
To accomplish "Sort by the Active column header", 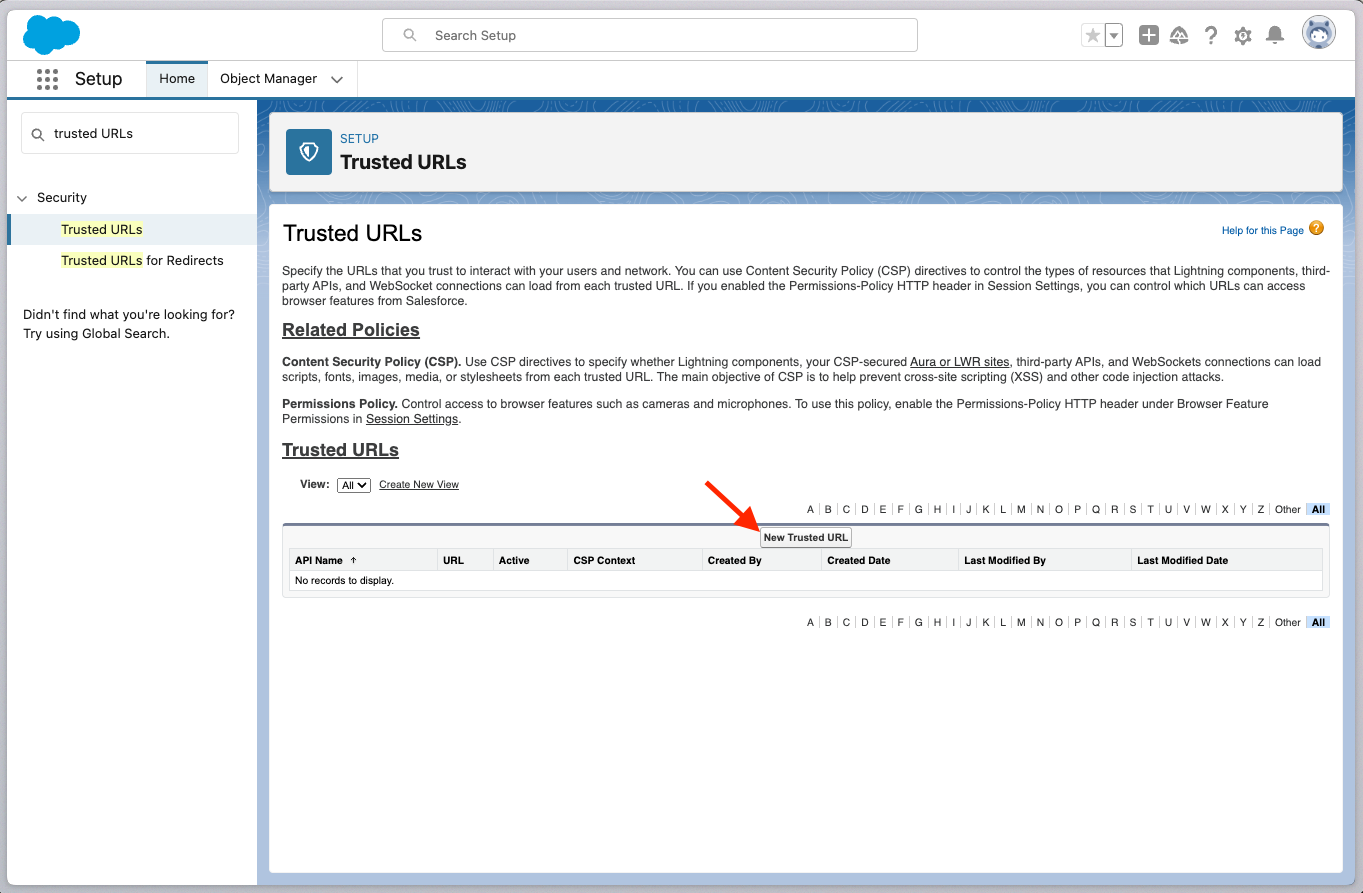I will click(514, 561).
